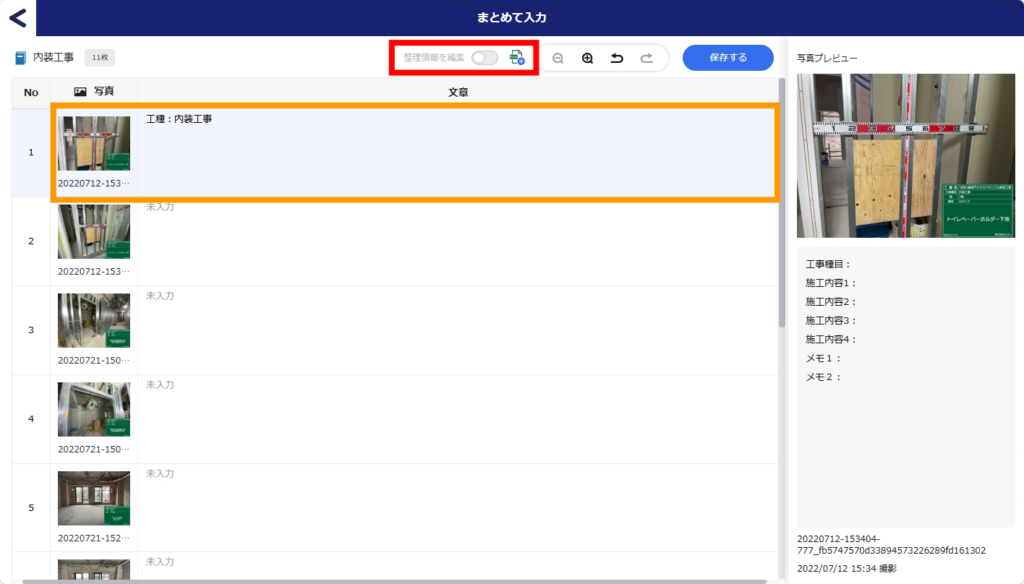This screenshot has height=584, width=1024.
Task: Go back with the left chevron arrow
Action: [x=18, y=18]
